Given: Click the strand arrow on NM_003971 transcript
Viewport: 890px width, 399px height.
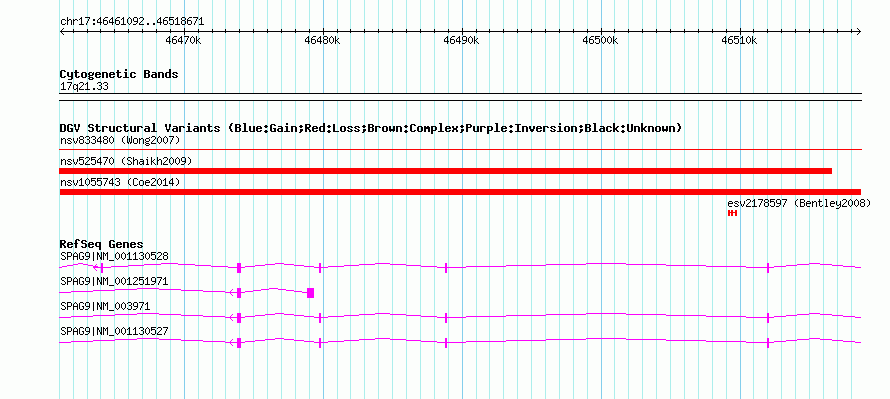Looking at the screenshot, I should pos(233,318).
